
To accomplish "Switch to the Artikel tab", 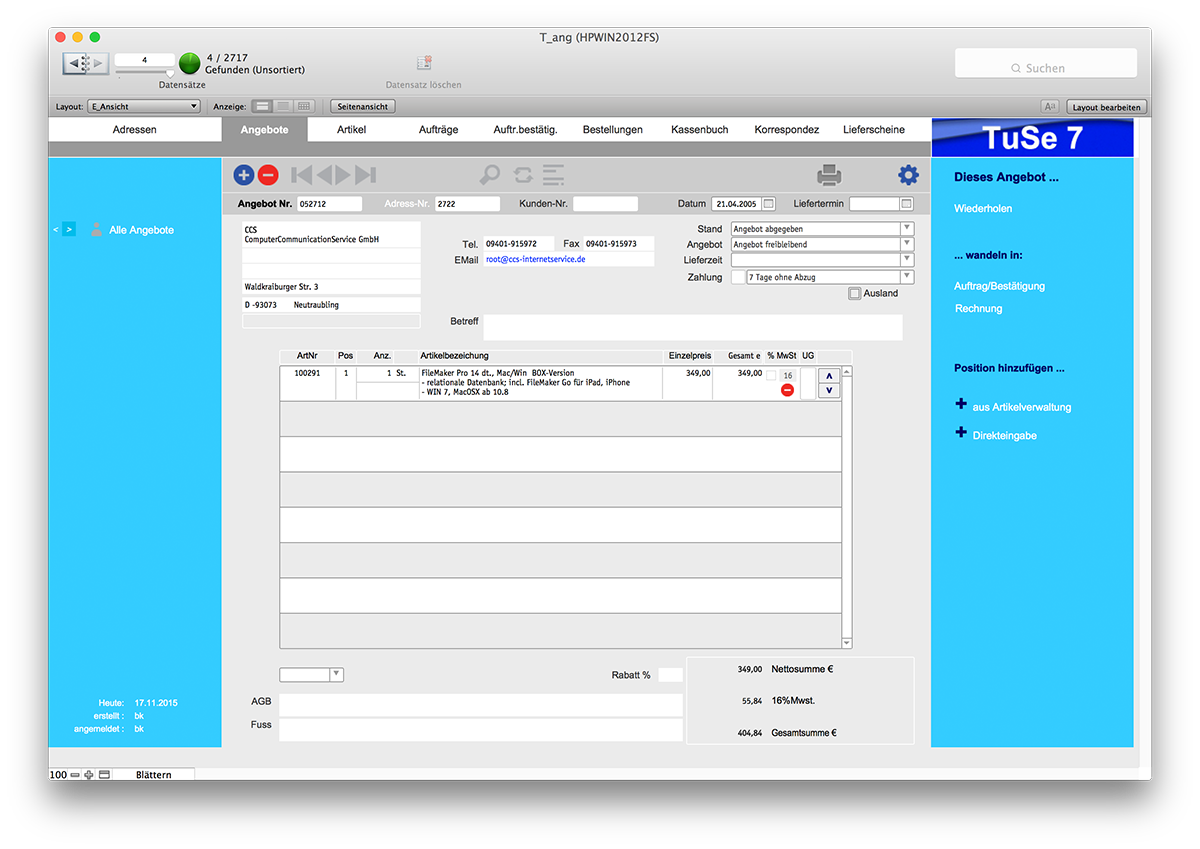I will click(352, 130).
